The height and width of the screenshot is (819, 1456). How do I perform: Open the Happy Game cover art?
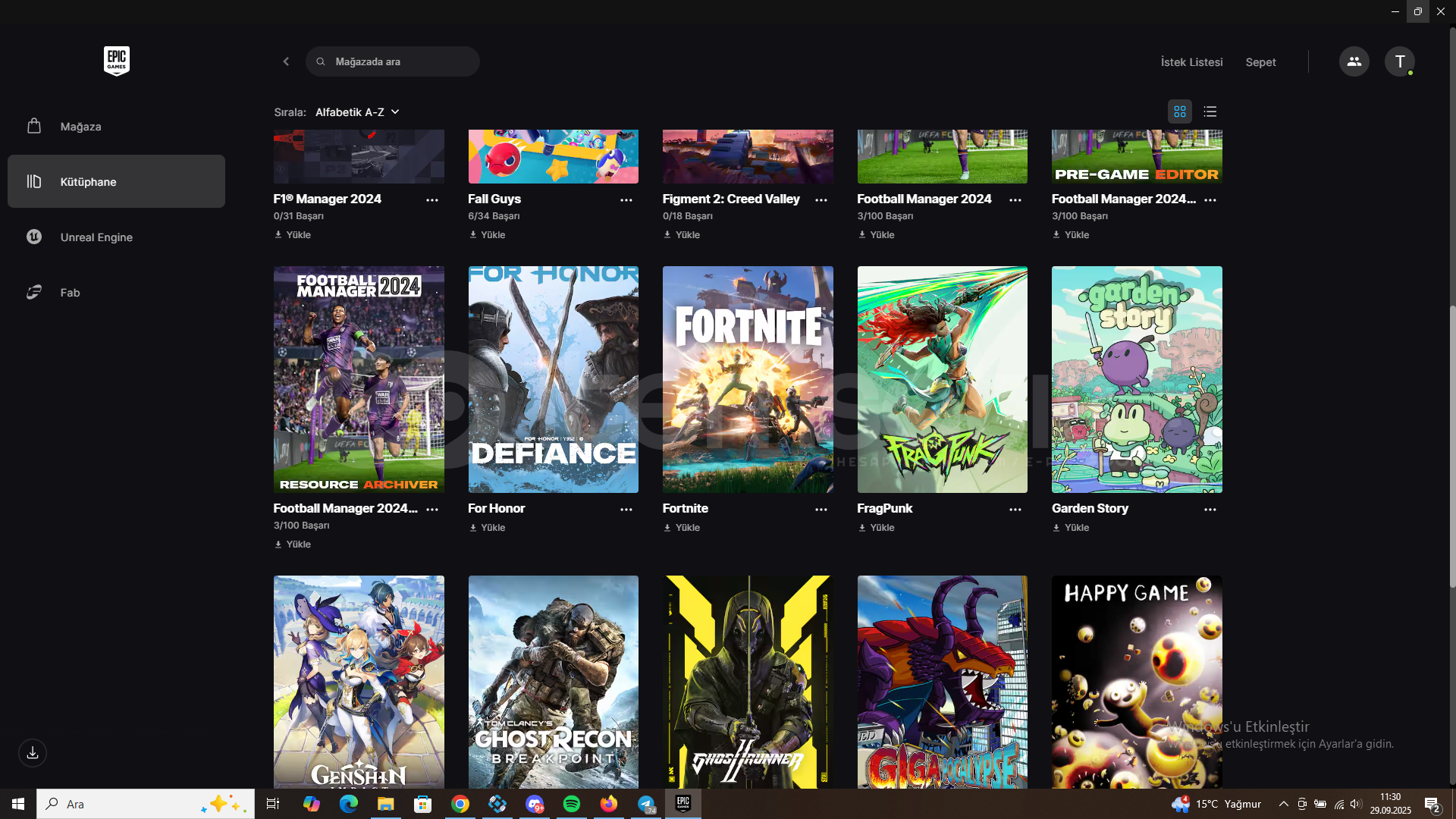click(1137, 682)
